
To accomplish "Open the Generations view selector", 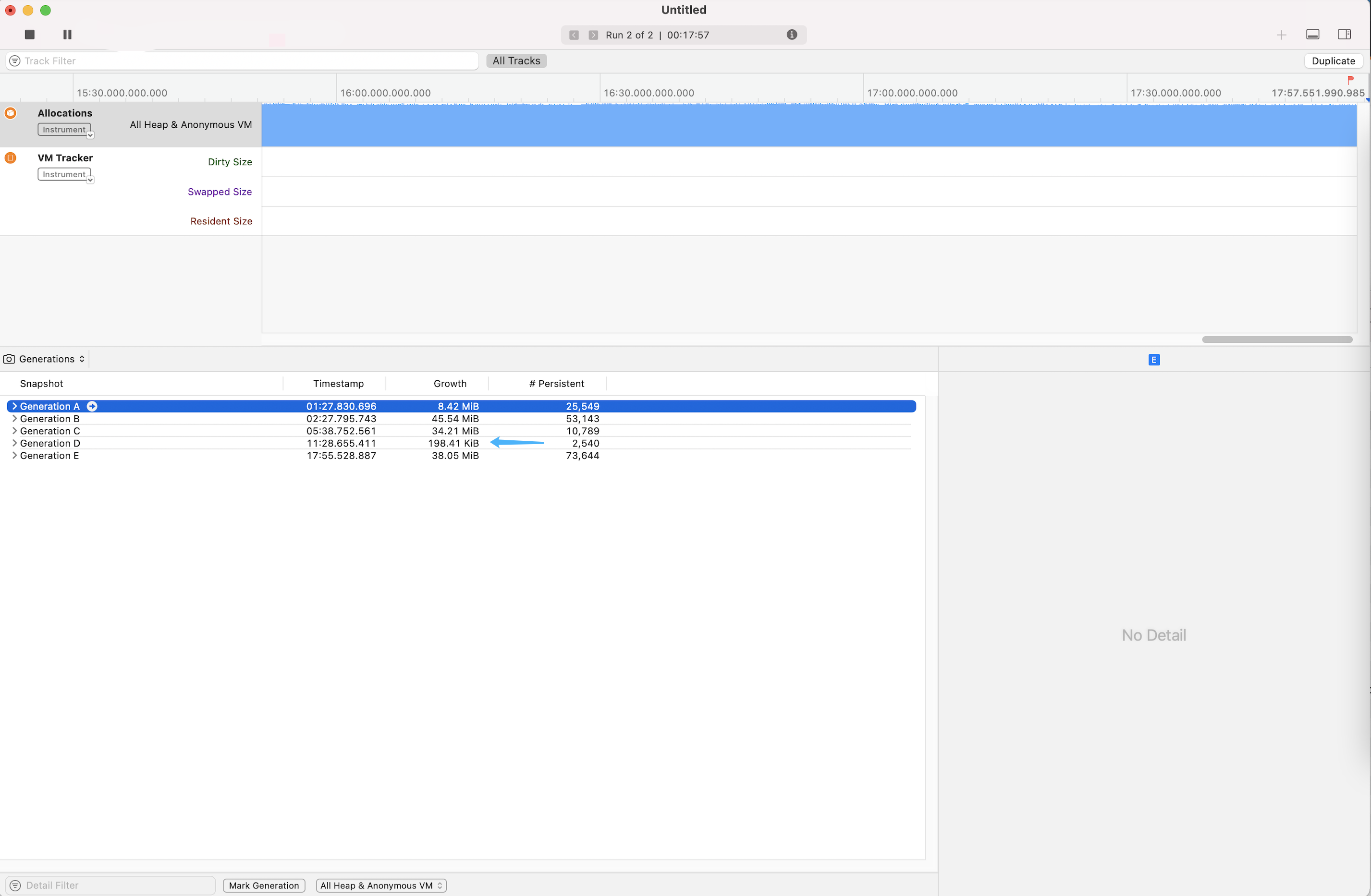I will click(x=52, y=359).
